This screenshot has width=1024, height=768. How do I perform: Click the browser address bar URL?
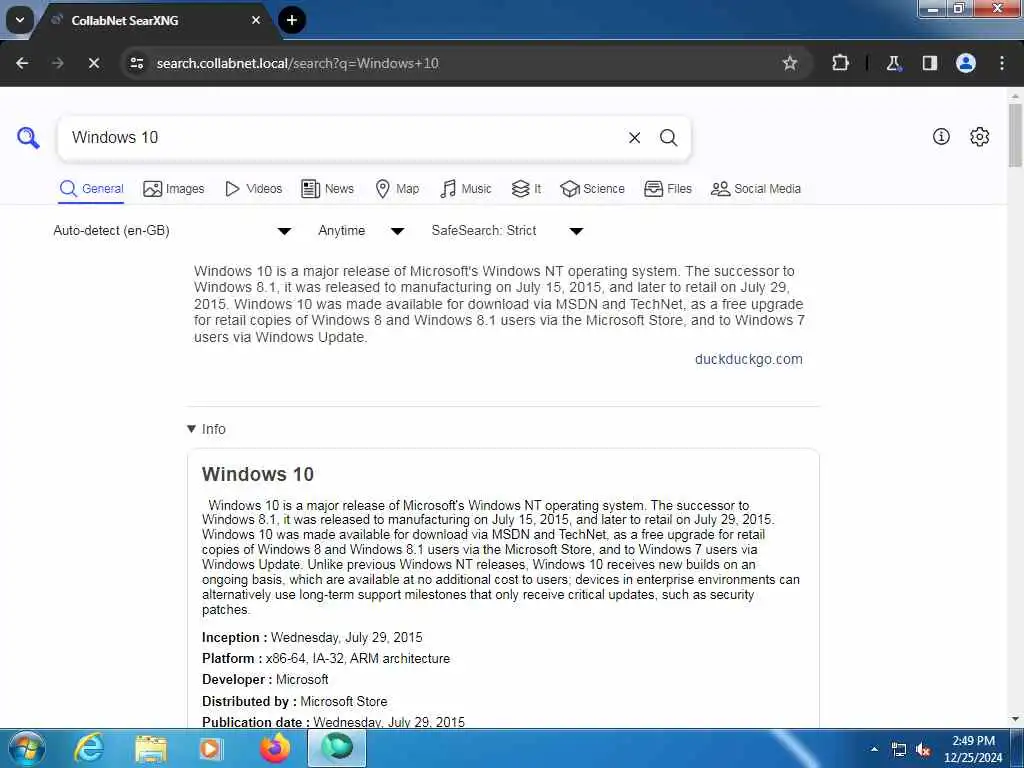[297, 63]
